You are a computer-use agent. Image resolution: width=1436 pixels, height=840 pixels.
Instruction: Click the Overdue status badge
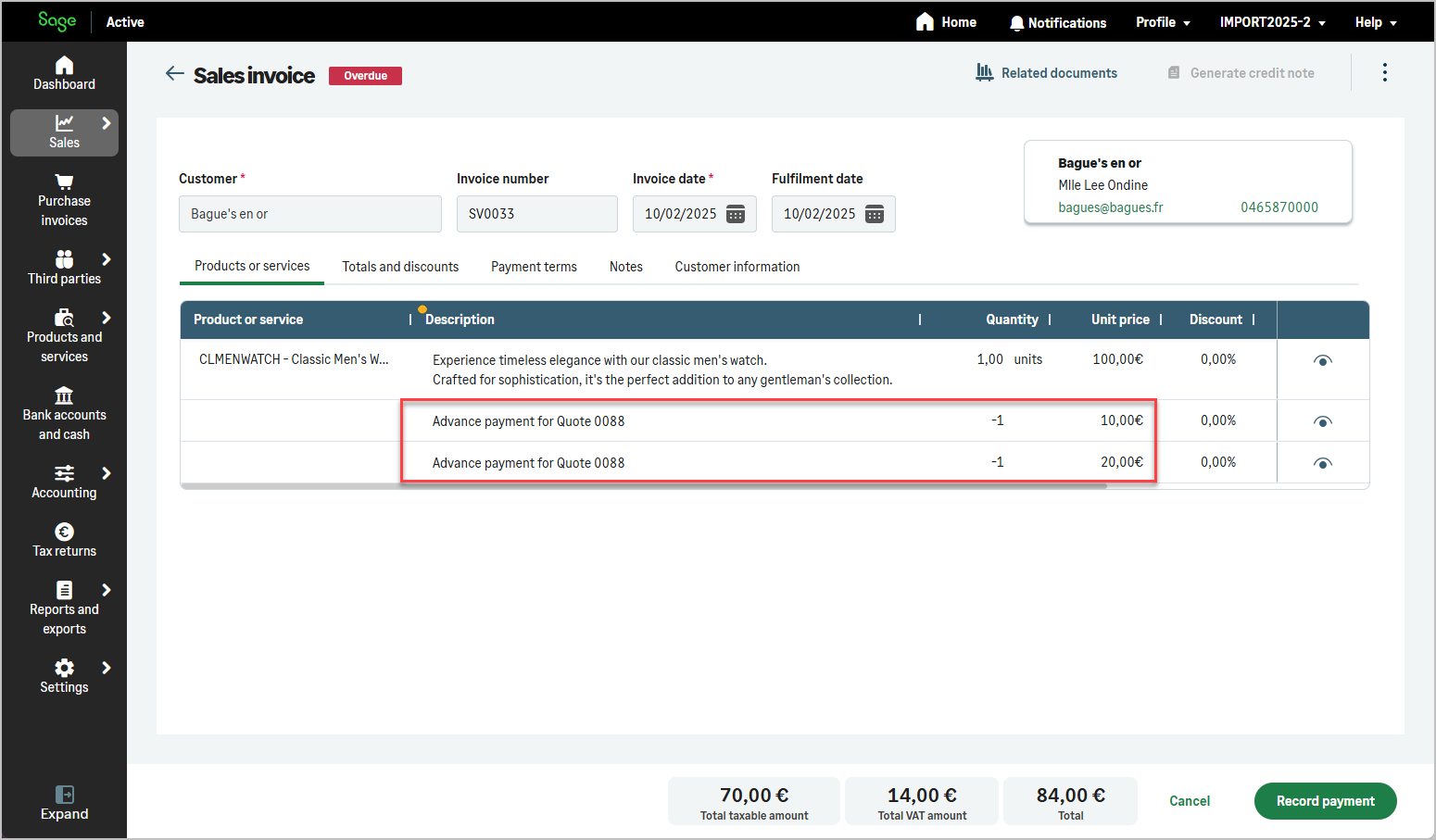(366, 76)
